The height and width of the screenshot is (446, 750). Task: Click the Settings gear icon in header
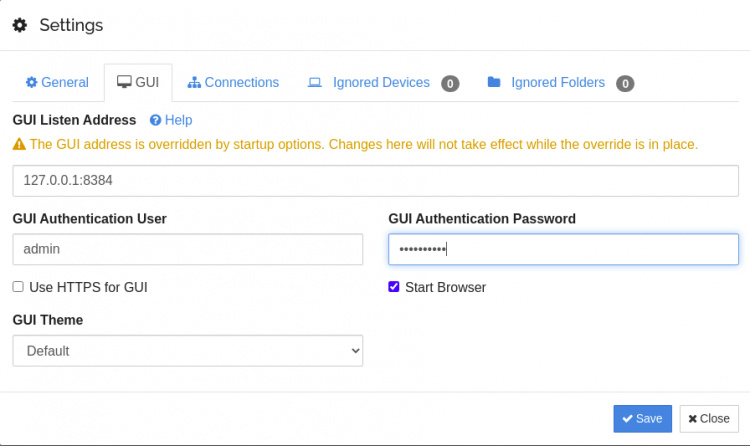19,25
